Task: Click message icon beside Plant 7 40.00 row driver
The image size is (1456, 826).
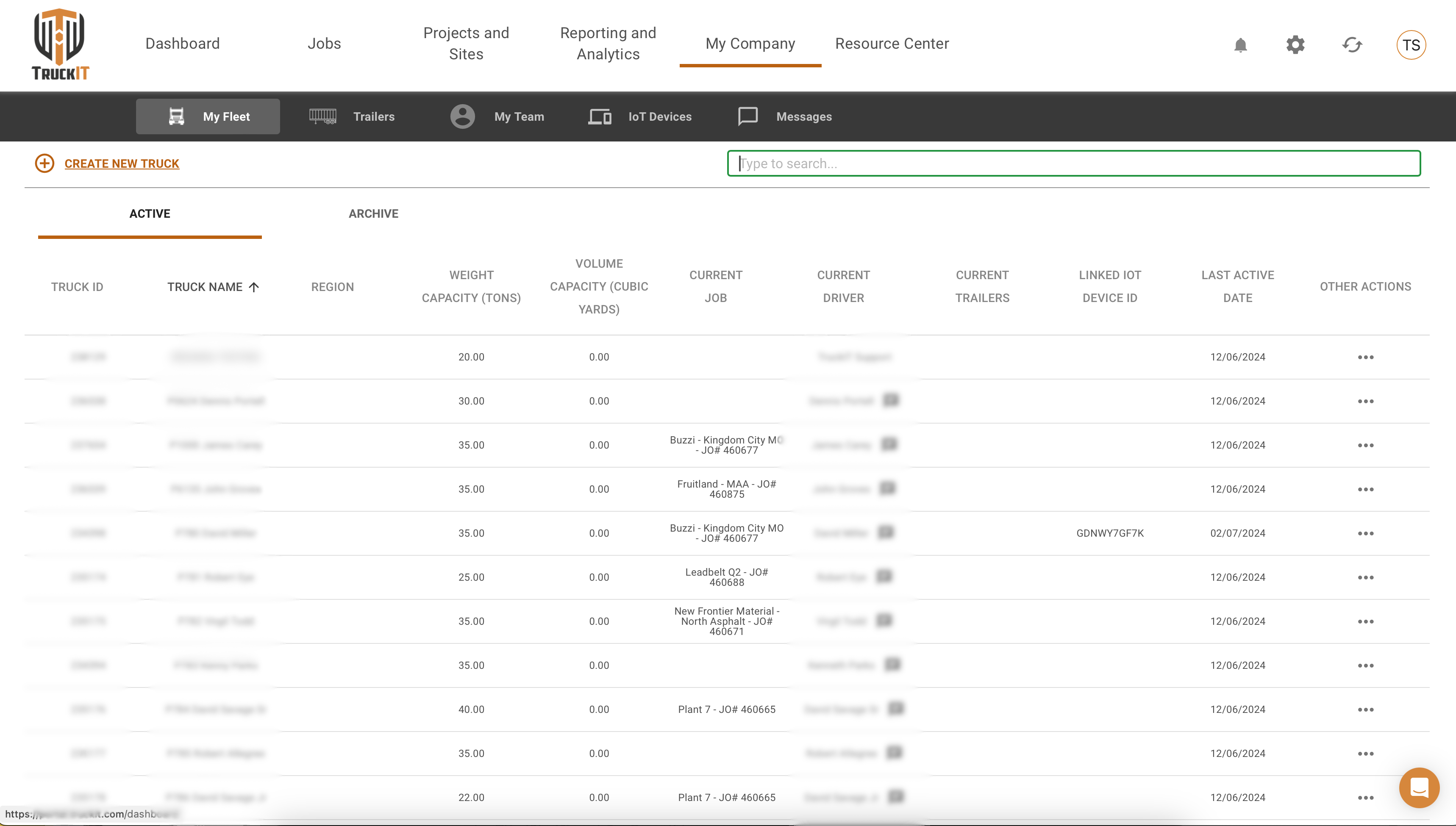Action: (896, 708)
